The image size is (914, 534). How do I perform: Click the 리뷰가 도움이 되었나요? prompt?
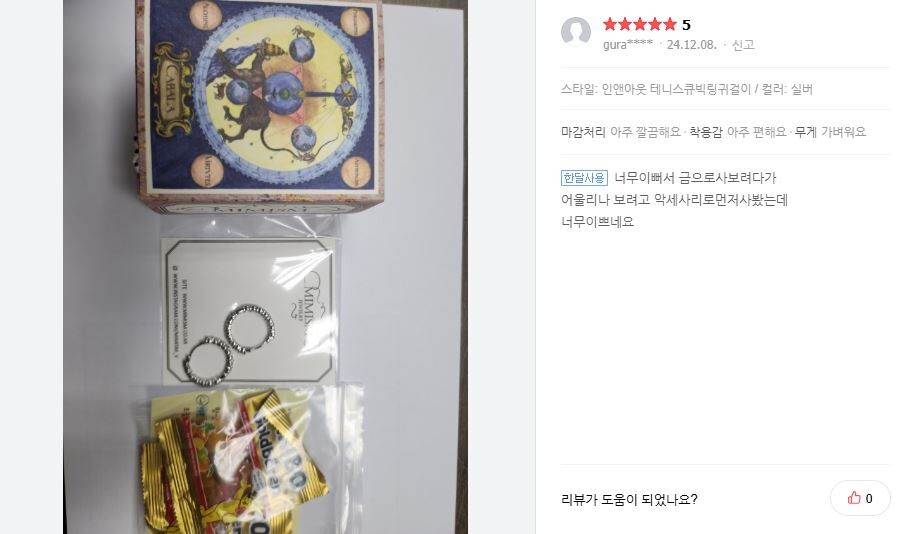[629, 500]
